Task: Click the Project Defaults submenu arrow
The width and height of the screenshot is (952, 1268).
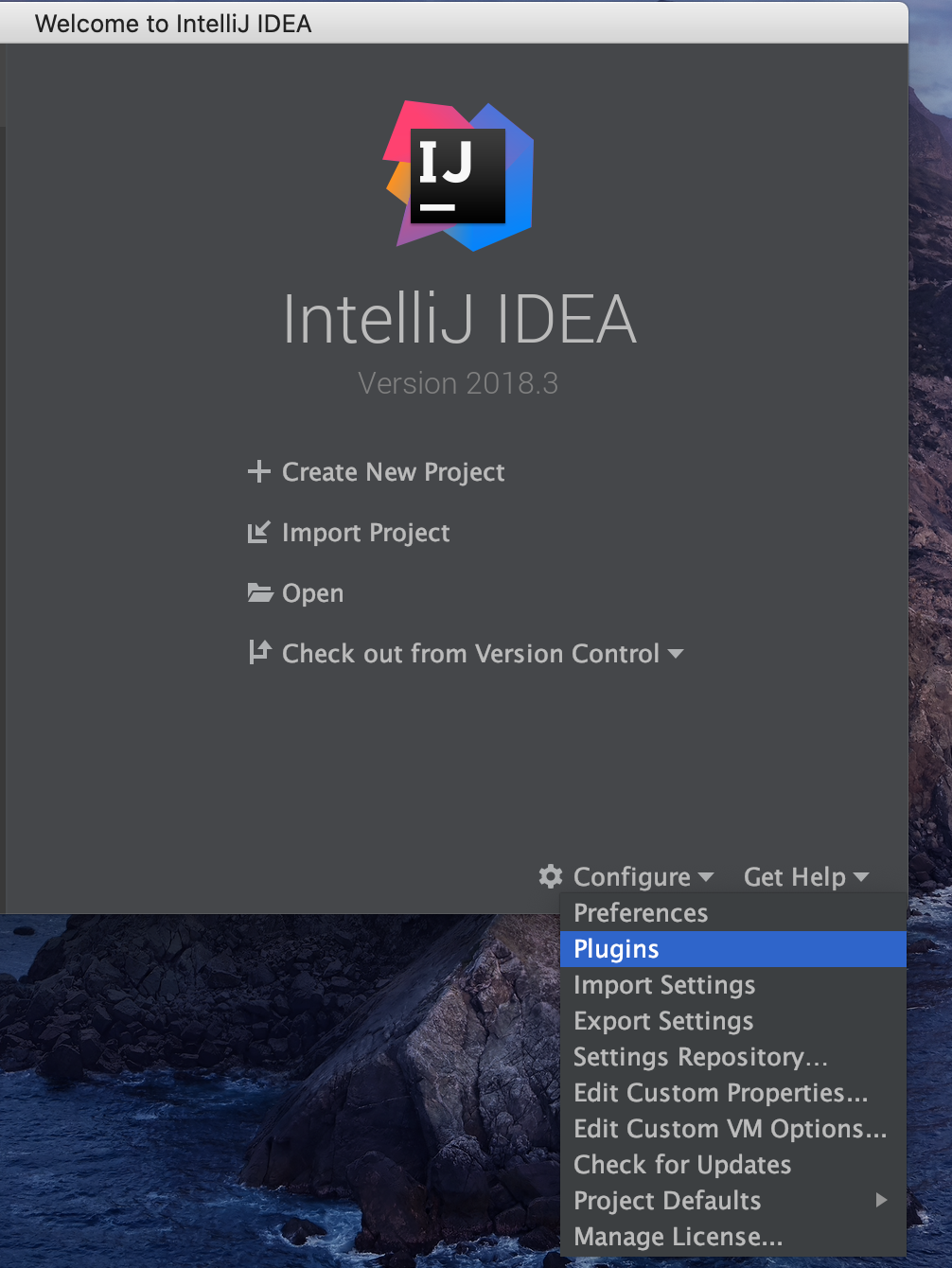Action: coord(881,1200)
